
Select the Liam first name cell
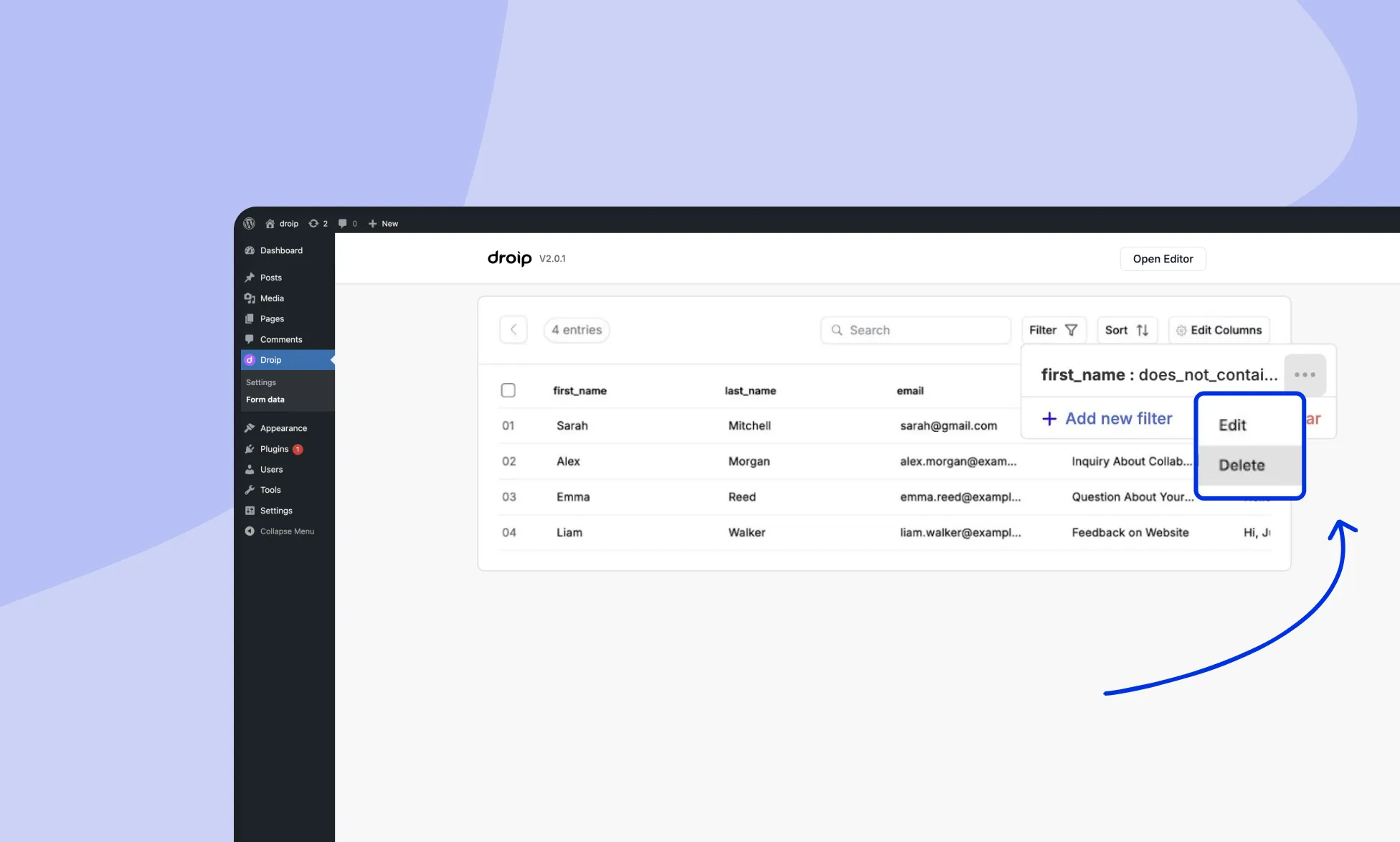pyautogui.click(x=569, y=532)
